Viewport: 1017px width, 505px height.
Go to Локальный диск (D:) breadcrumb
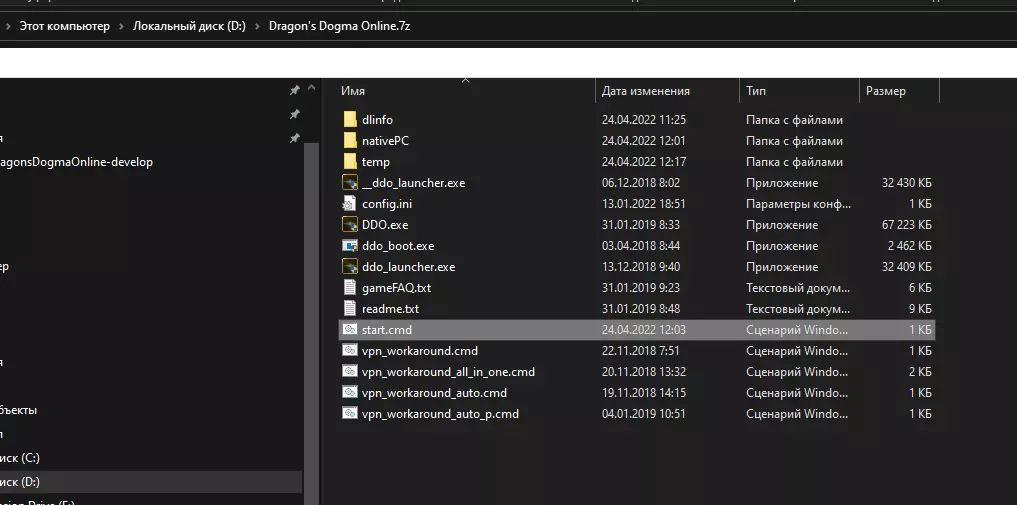pos(189,27)
